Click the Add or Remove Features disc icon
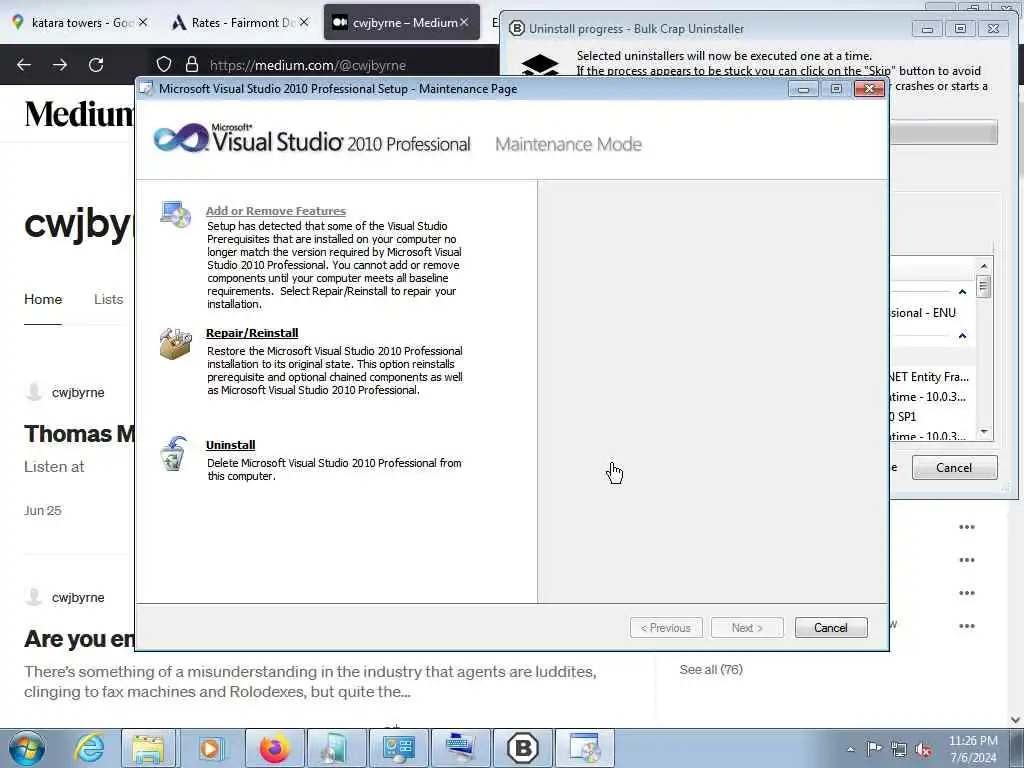This screenshot has height=768, width=1024. point(176,214)
